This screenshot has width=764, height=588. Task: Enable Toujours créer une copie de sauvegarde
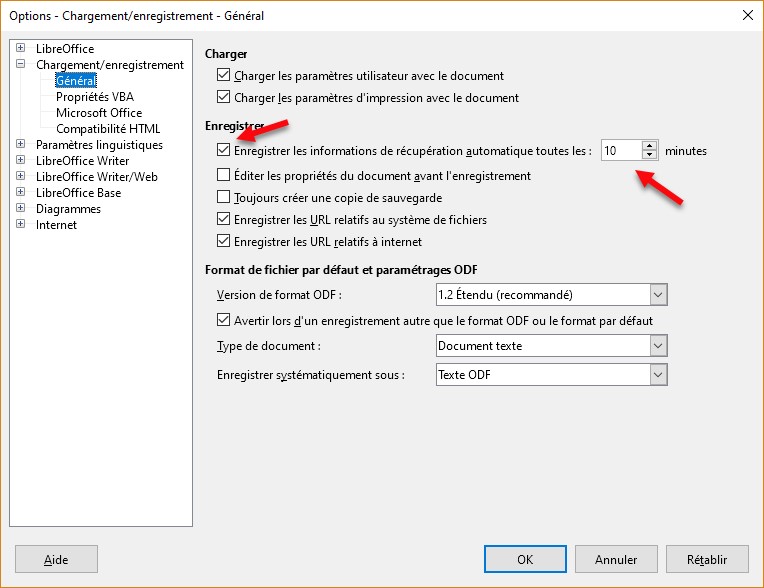point(223,199)
